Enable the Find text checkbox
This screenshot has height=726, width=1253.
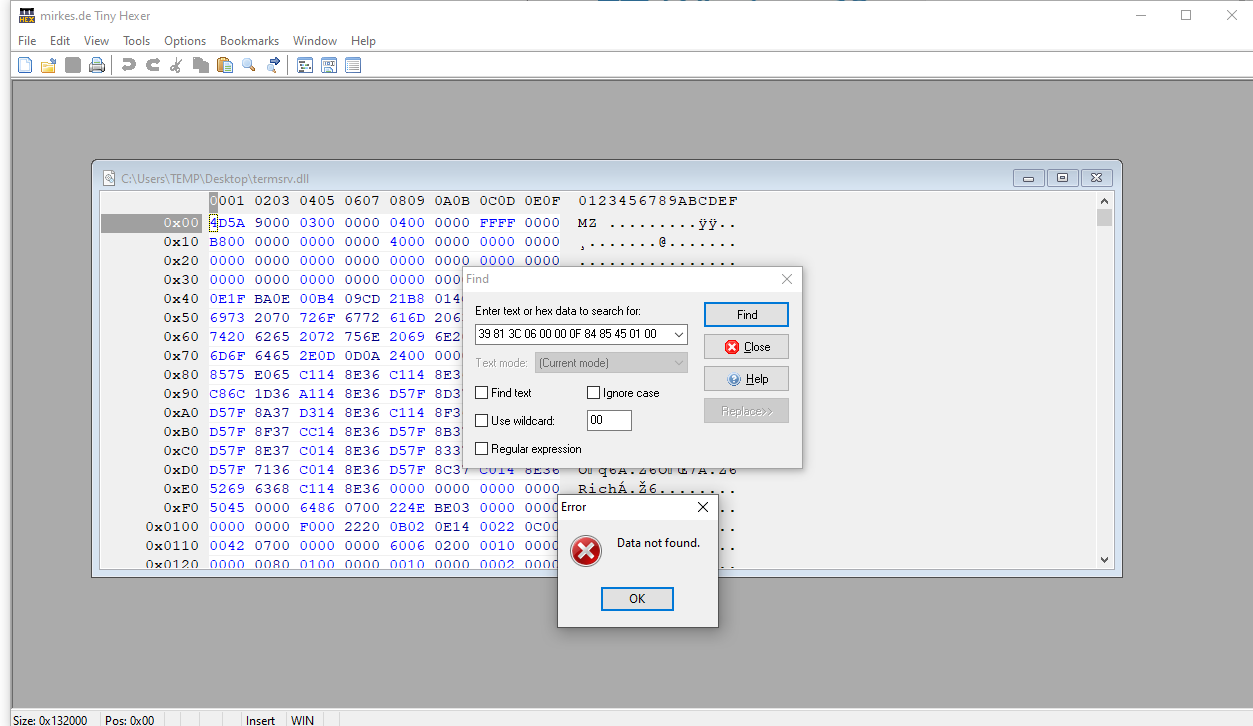click(481, 393)
